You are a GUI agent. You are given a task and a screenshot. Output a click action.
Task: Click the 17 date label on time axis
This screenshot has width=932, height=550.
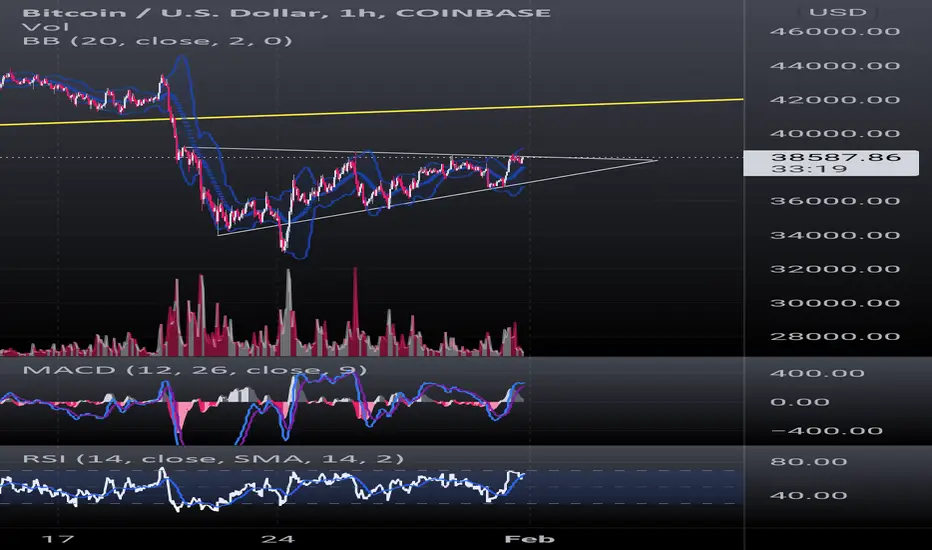point(58,539)
